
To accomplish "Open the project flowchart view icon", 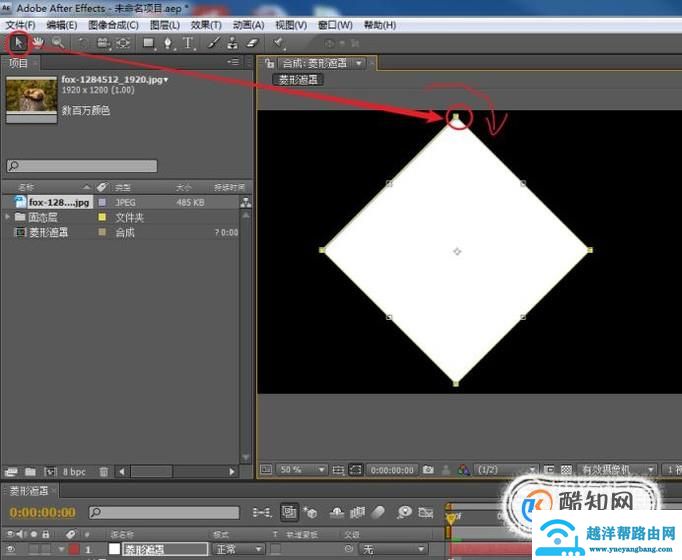I will (246, 202).
